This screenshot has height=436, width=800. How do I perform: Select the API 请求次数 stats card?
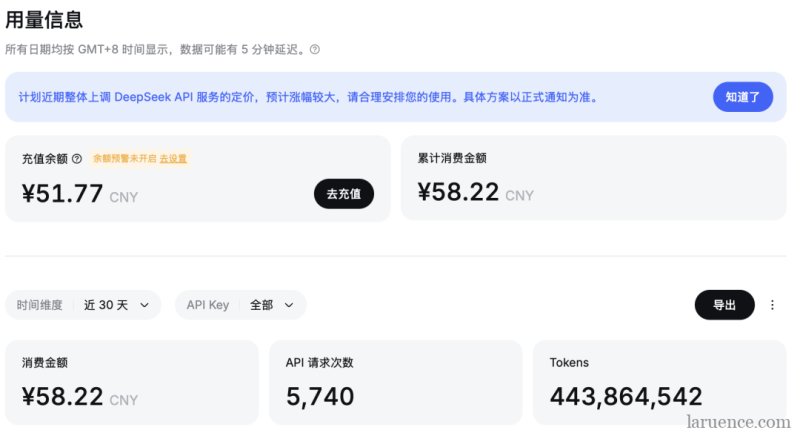(x=395, y=382)
